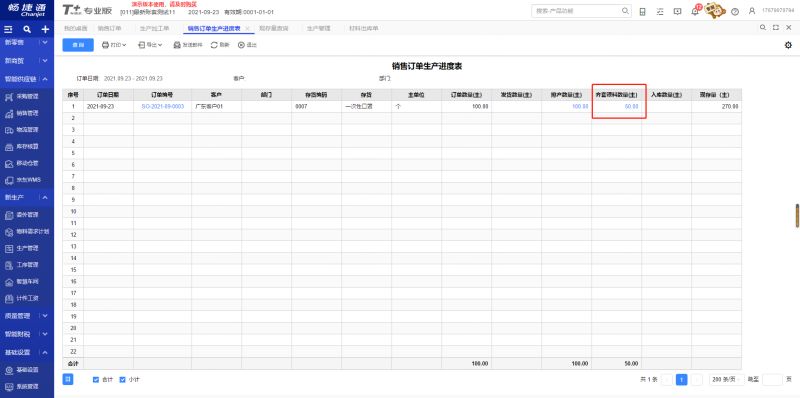Open the mobile phone icon in top bar
The height and width of the screenshot is (398, 800).
[642, 11]
